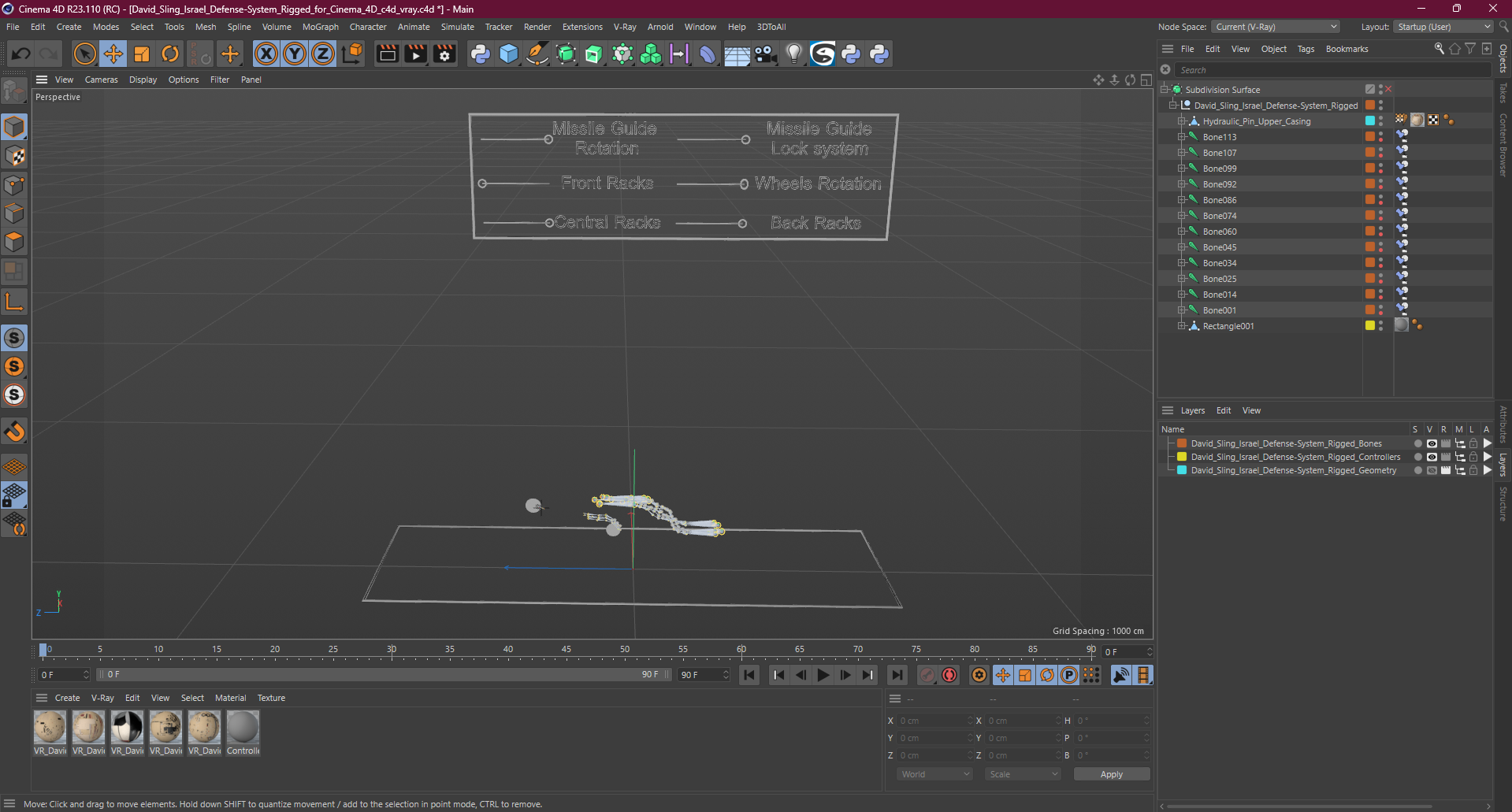Select the Live Selection tool
Screen dimensions: 1512x812
[84, 54]
